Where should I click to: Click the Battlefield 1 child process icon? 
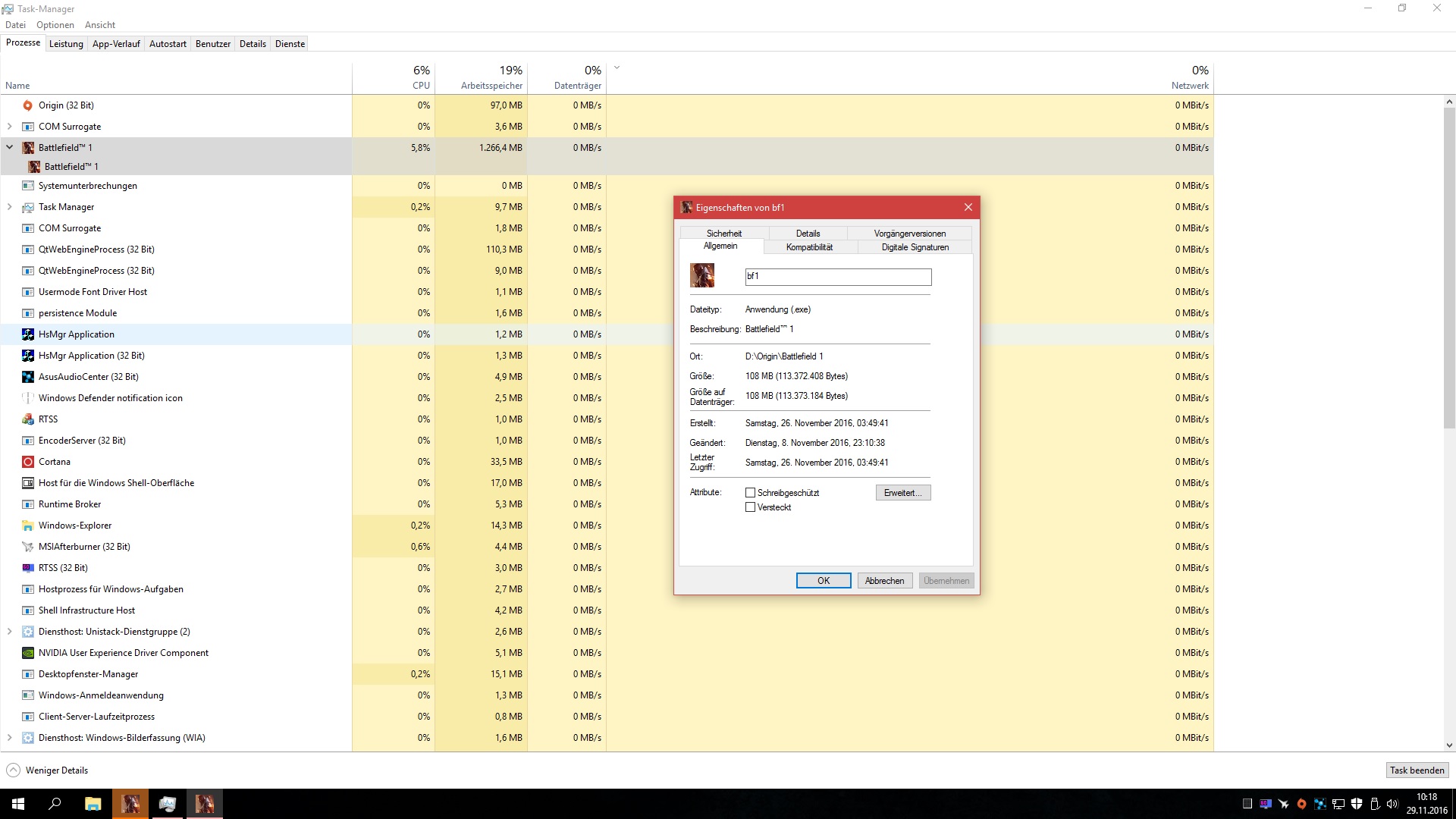(x=34, y=167)
